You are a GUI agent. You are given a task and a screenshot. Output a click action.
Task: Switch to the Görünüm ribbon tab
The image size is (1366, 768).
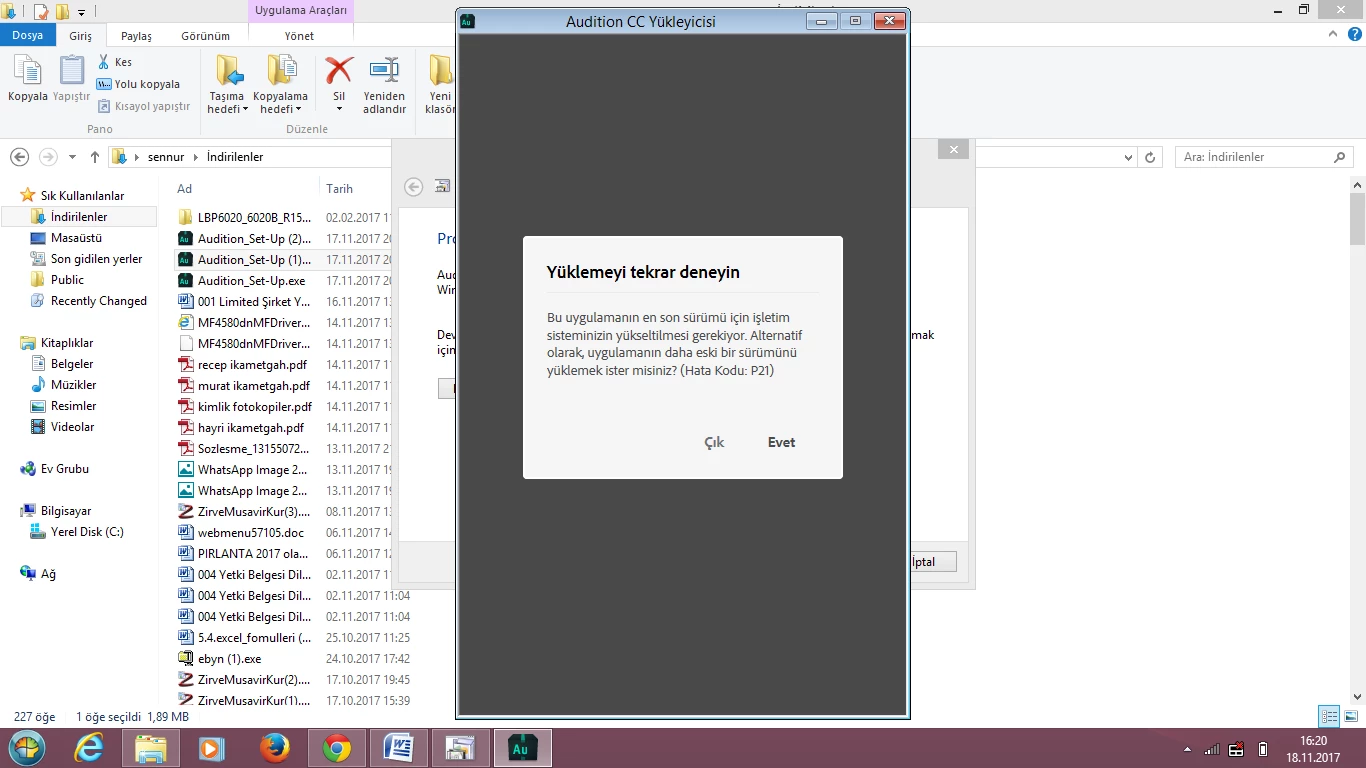pyautogui.click(x=205, y=36)
